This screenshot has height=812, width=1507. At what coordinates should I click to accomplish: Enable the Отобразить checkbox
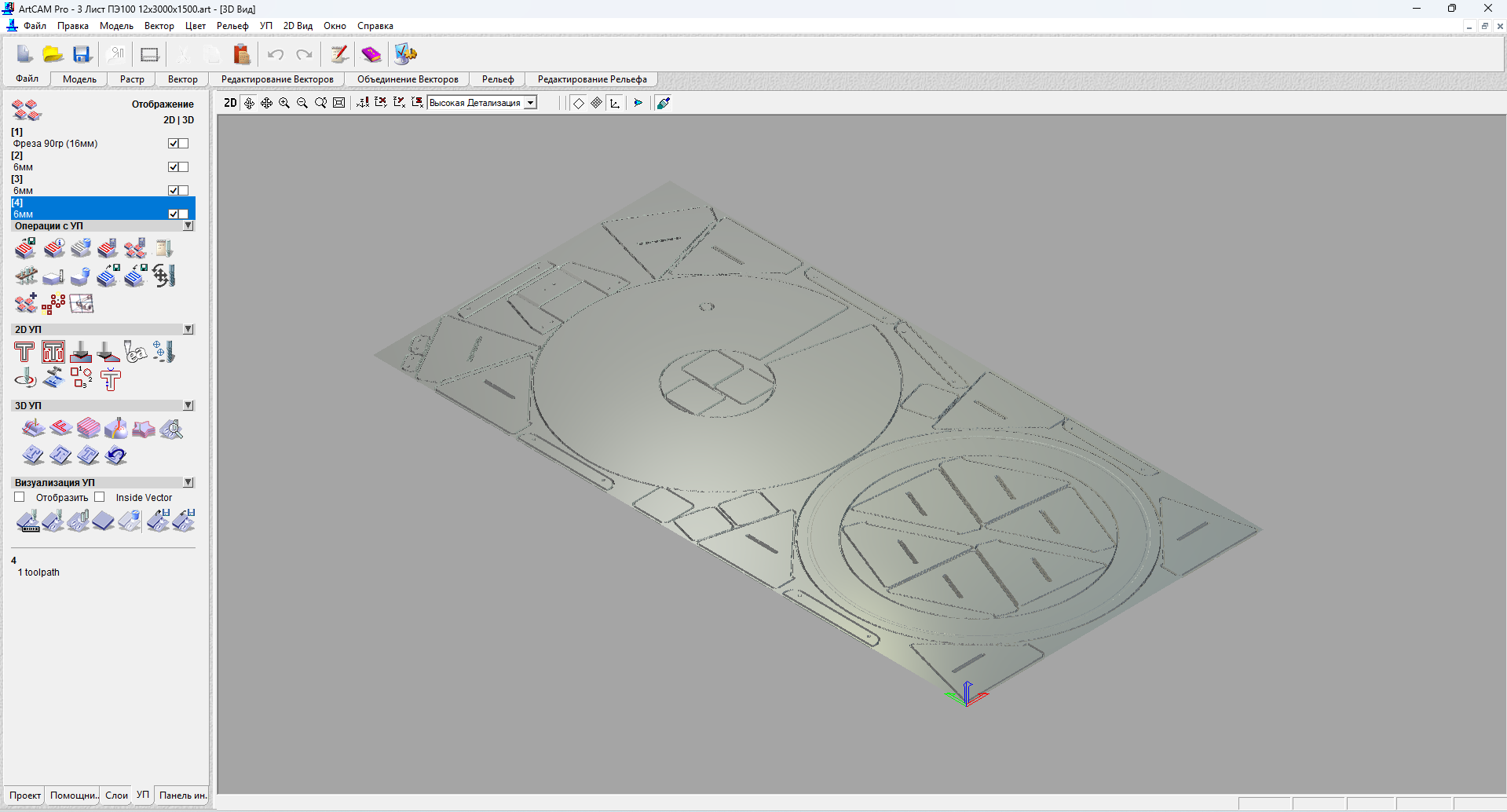[20, 497]
